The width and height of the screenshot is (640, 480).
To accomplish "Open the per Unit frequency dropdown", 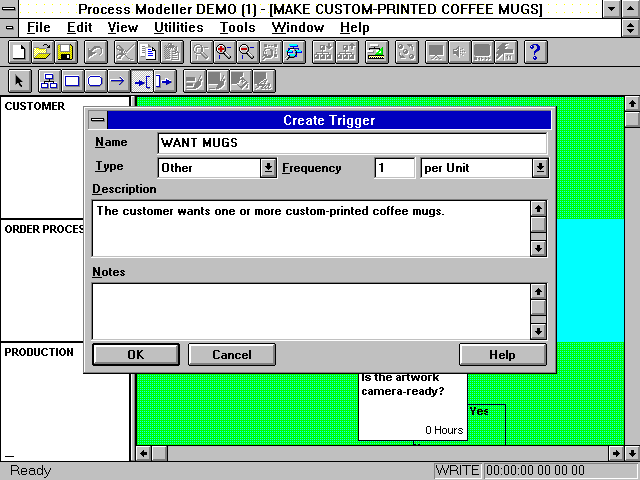I will tap(540, 168).
